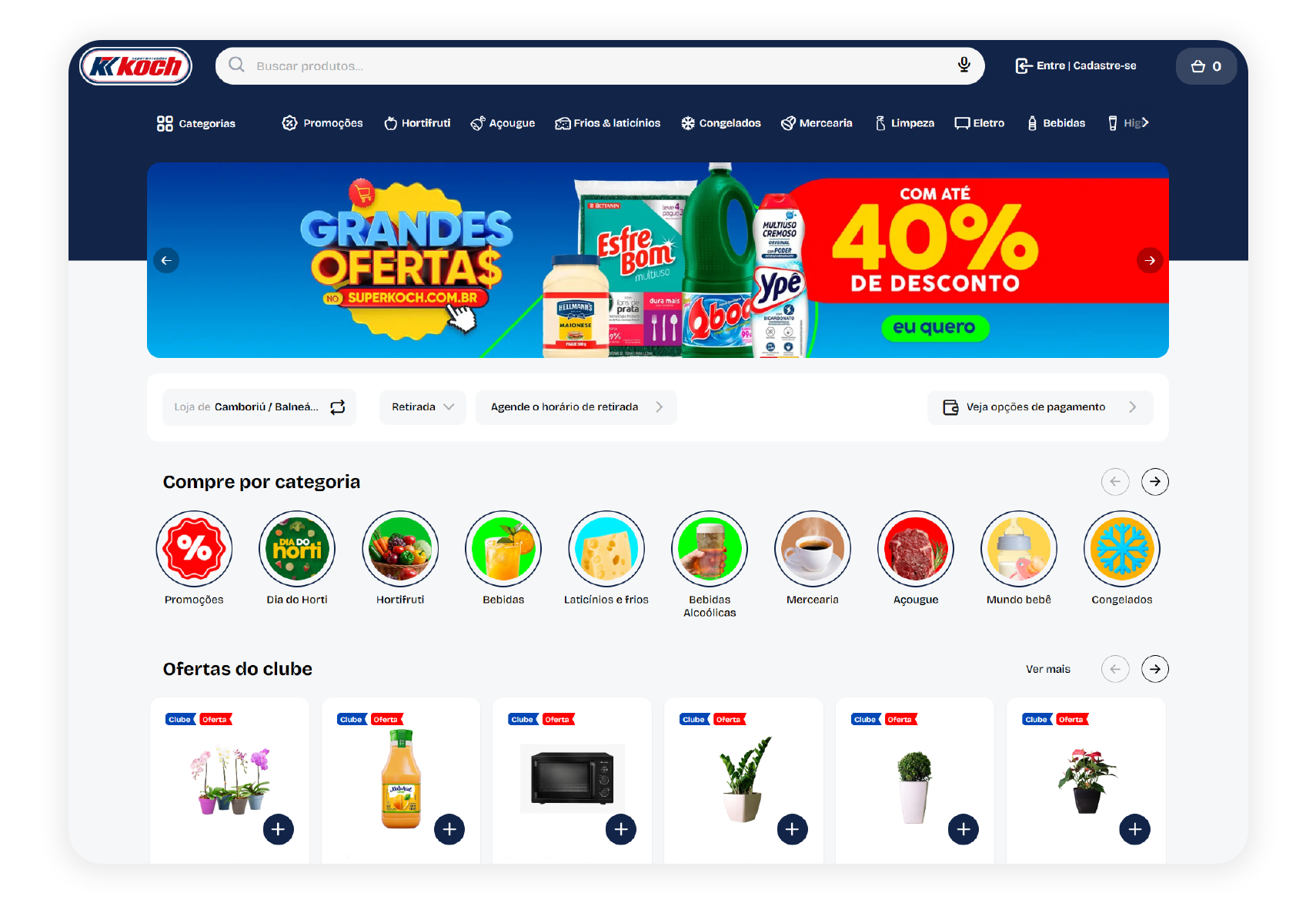Click the Koch logo
Viewport: 1316px width, 903px height.
click(135, 66)
